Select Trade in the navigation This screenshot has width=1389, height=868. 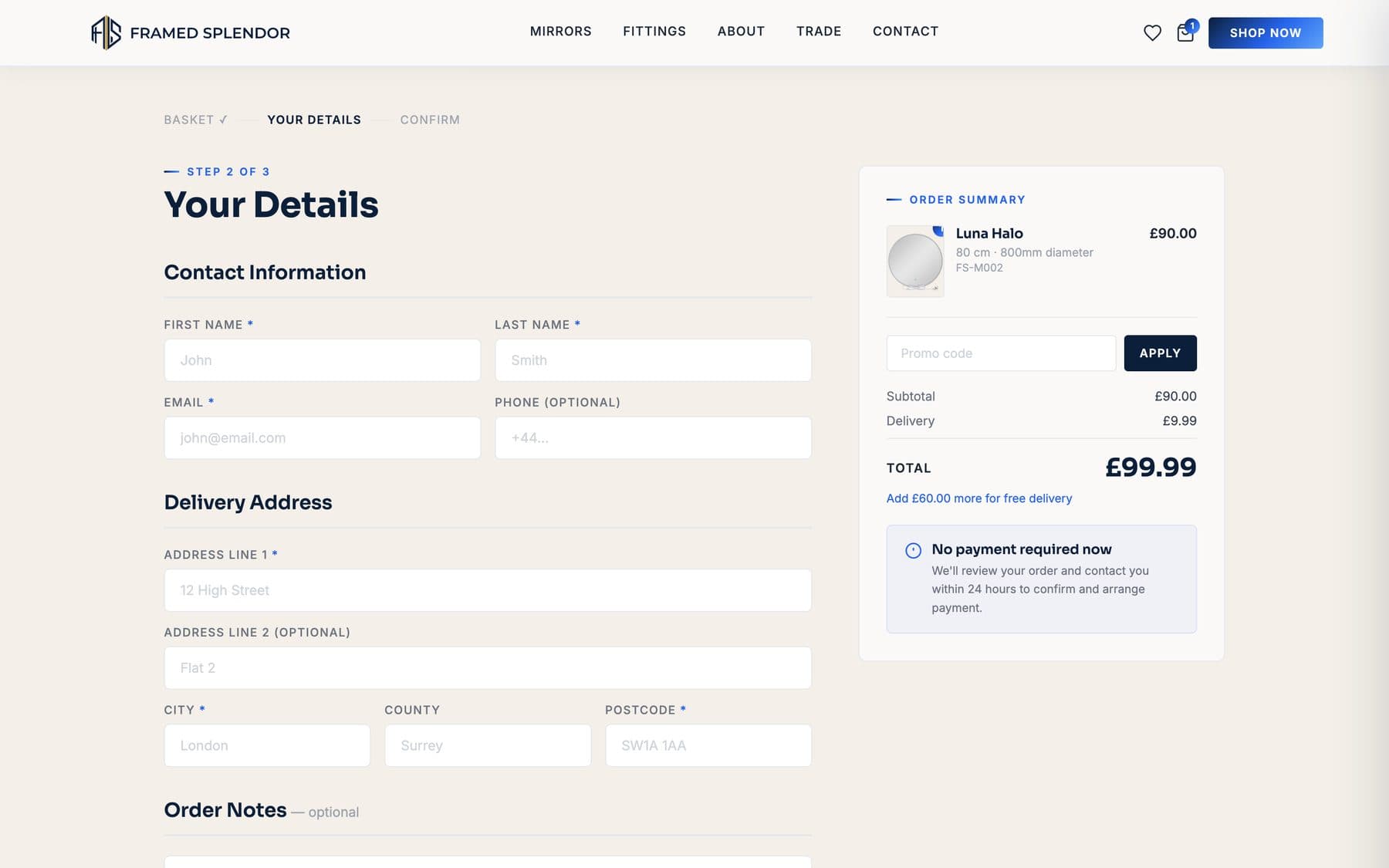[819, 32]
